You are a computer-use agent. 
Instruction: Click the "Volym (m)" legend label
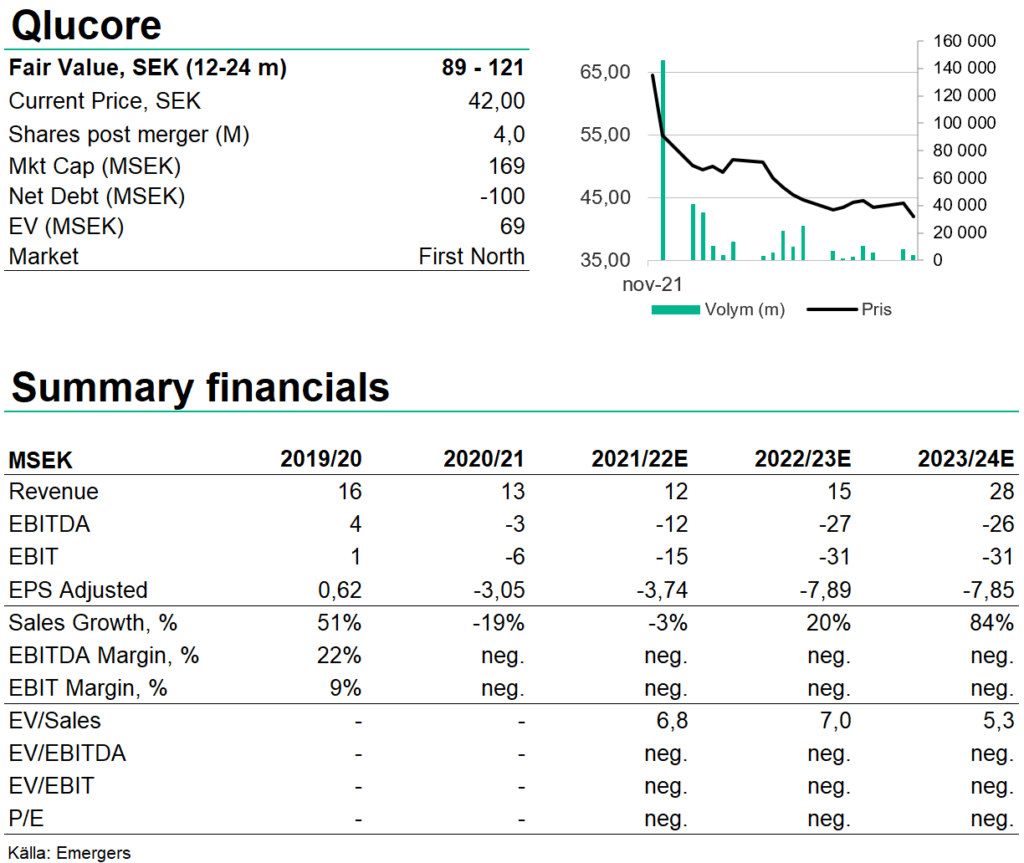click(x=744, y=310)
